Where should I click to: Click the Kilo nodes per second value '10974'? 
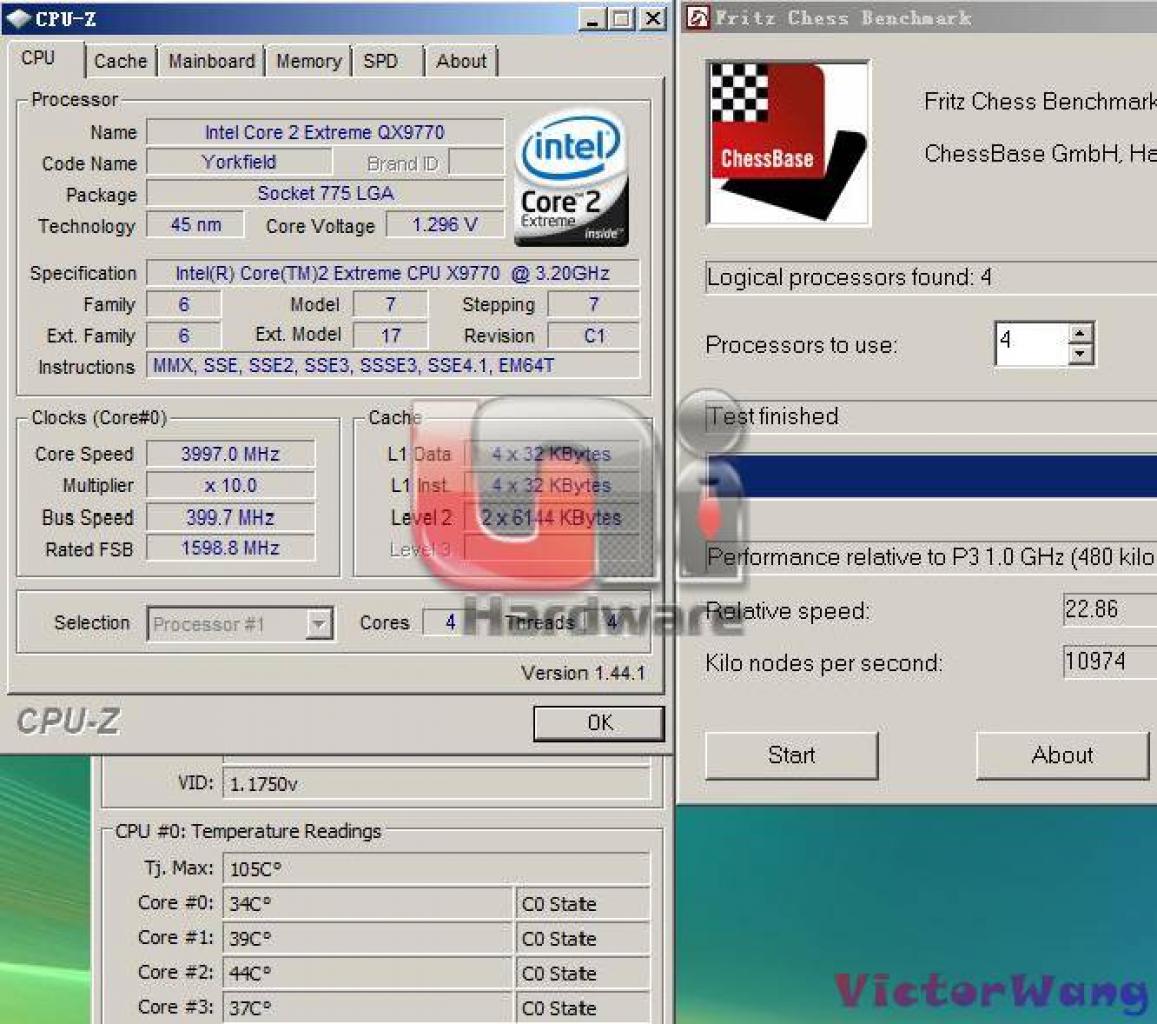pos(1109,661)
